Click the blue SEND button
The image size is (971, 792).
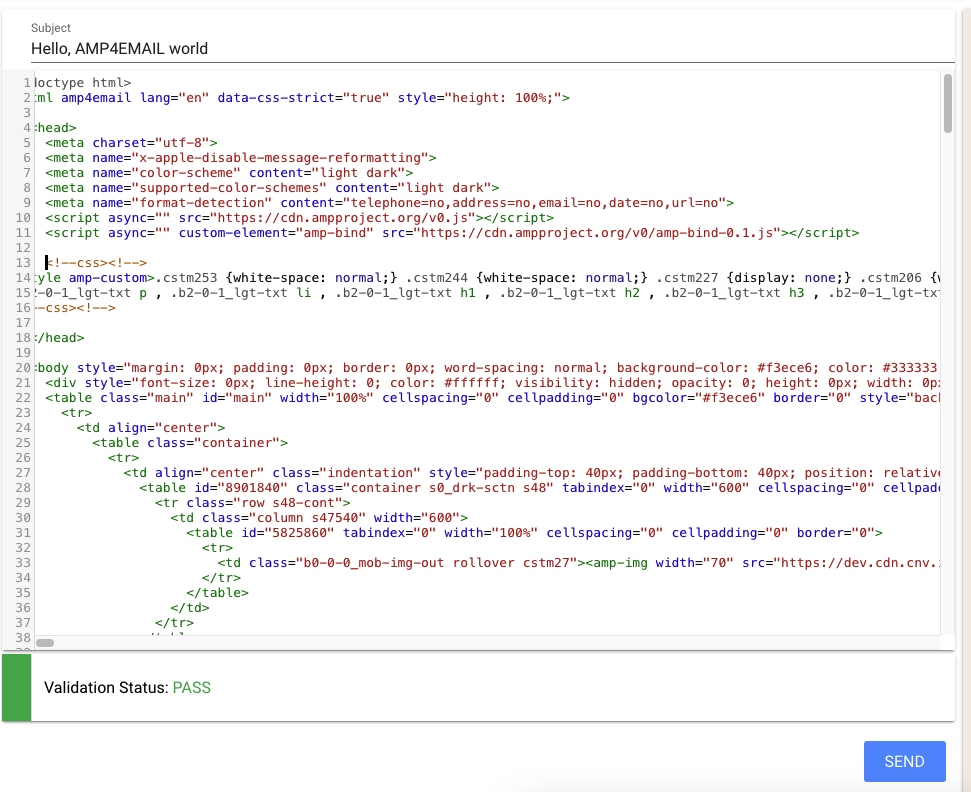904,761
